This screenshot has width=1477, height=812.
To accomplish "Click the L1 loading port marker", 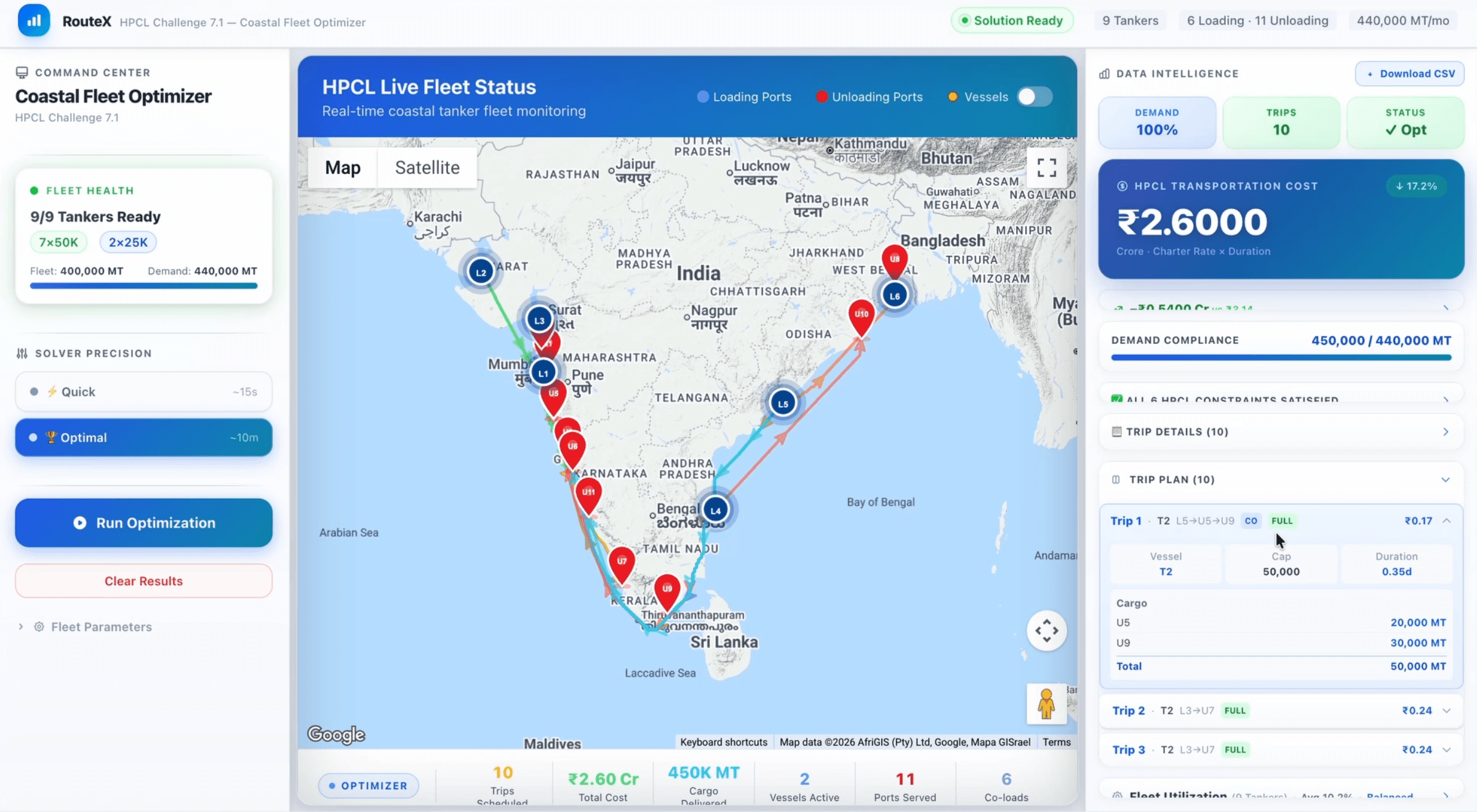I will coord(543,373).
